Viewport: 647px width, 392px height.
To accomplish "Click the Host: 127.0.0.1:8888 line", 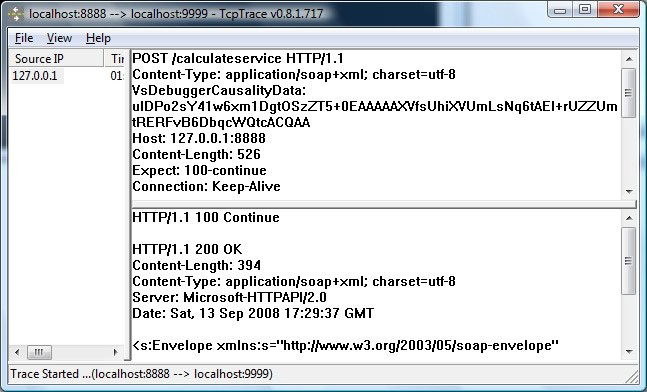I will 199,138.
